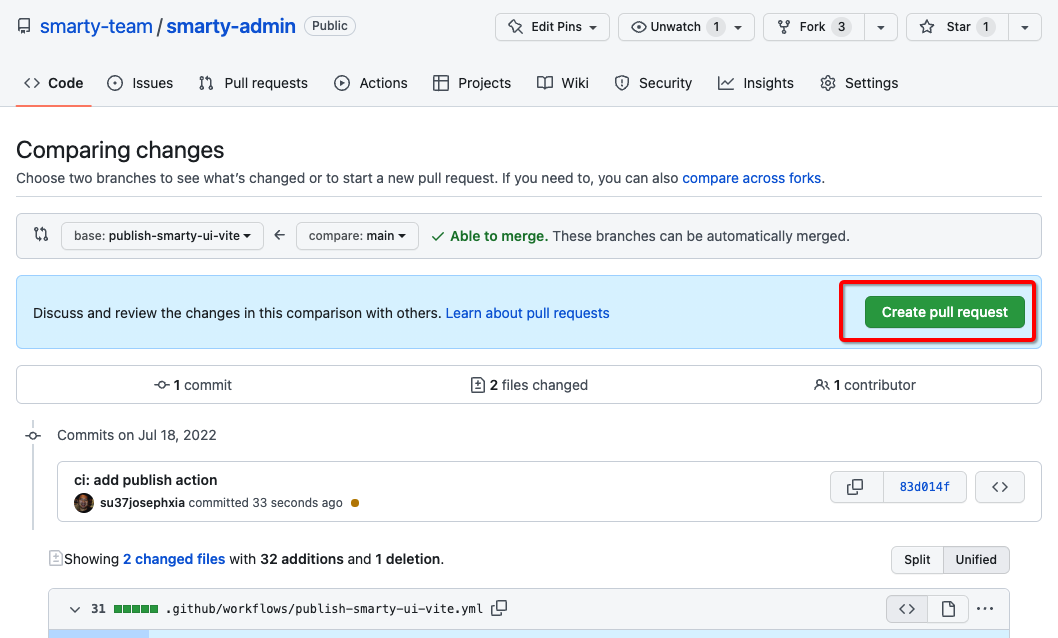Image resolution: width=1058 pixels, height=638 pixels.
Task: Open the Pull requests tab
Action: tap(253, 83)
